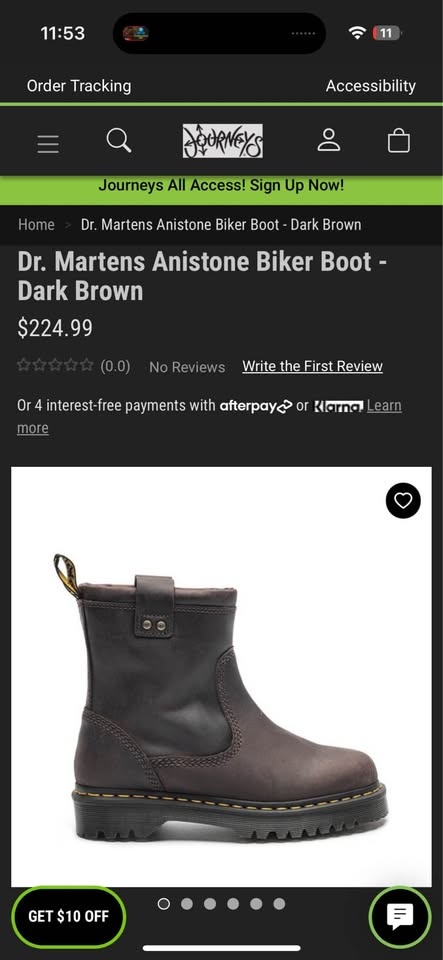Screen dimensions: 443x960
Task: Tap the search magnifier icon
Action: (119, 140)
